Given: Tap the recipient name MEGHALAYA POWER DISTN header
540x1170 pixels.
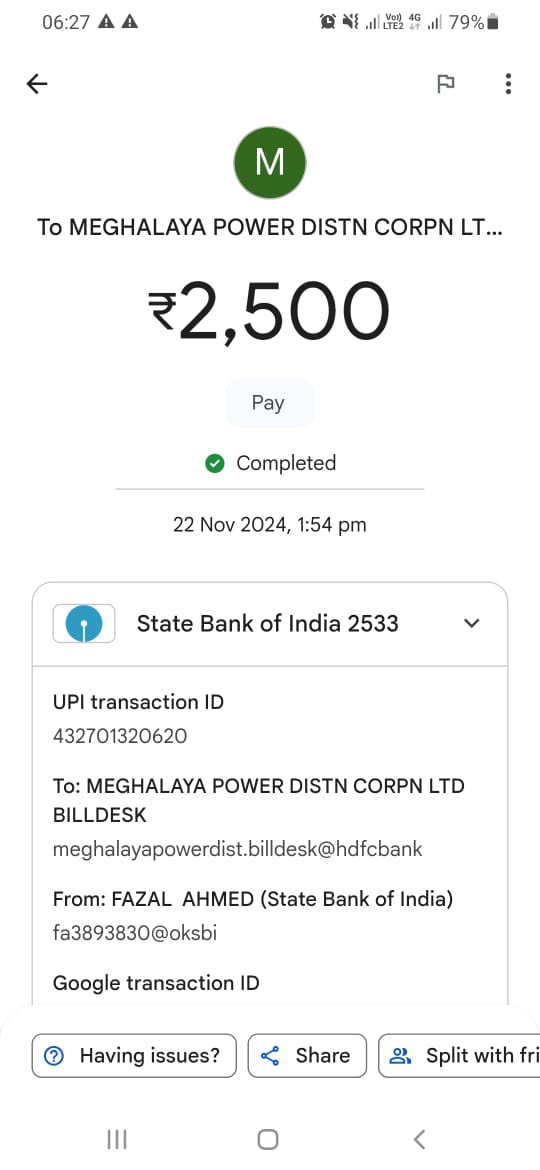Looking at the screenshot, I should (270, 228).
